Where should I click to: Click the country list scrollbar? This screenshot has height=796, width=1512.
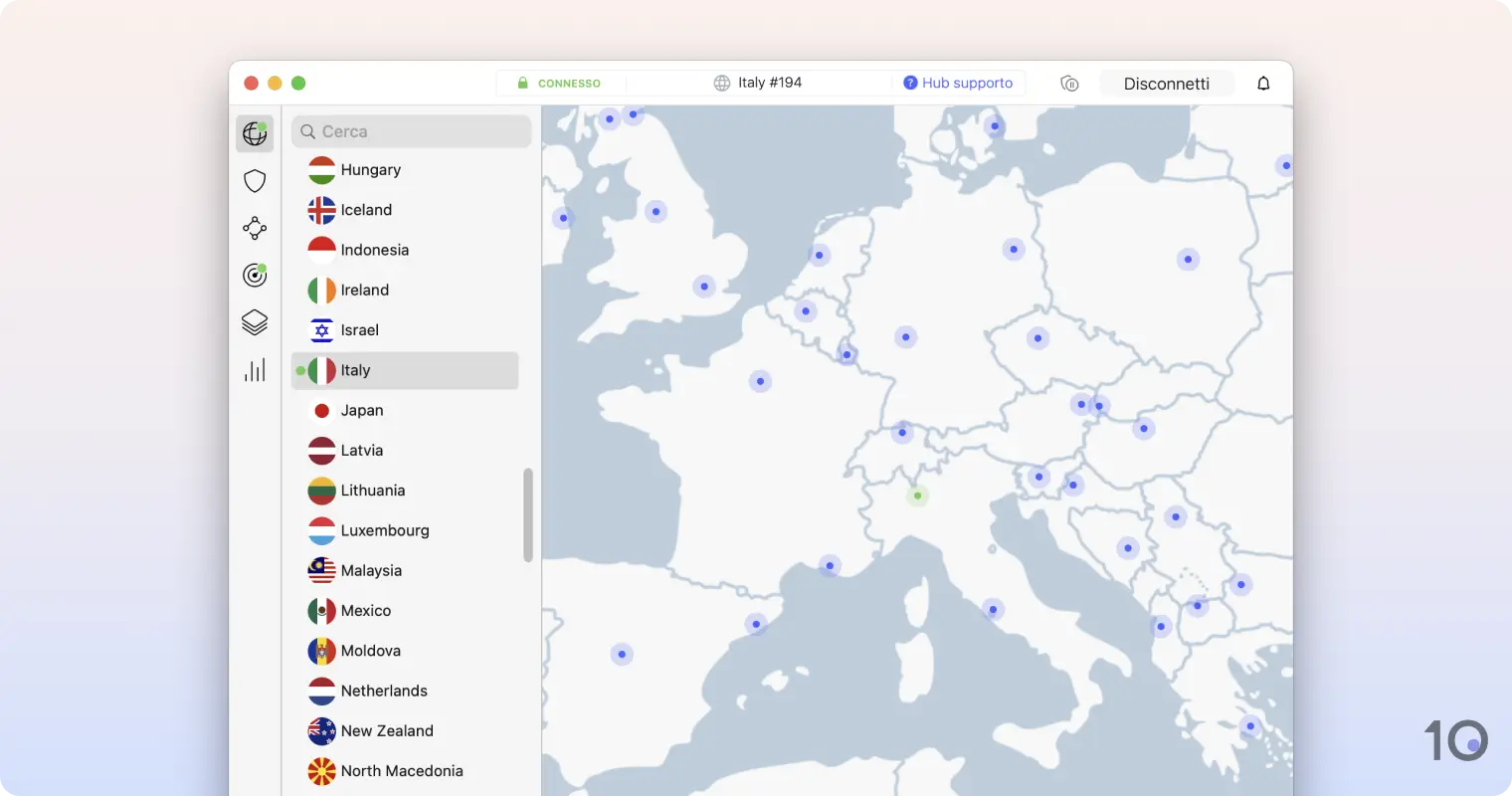click(528, 515)
